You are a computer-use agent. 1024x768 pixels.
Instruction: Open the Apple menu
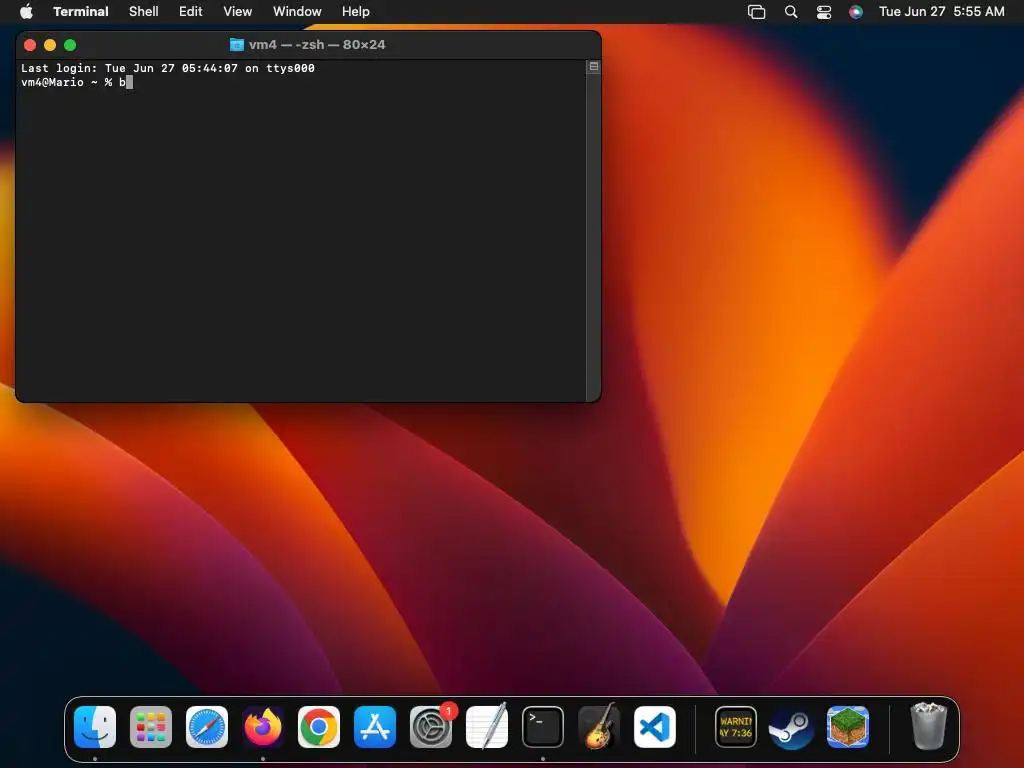point(26,11)
